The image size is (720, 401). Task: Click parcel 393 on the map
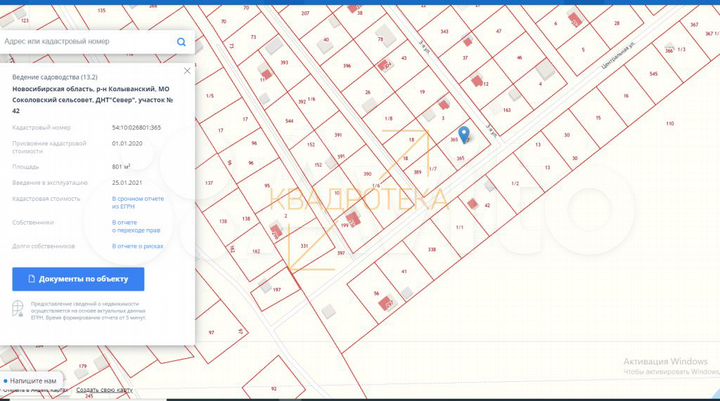pos(284,62)
